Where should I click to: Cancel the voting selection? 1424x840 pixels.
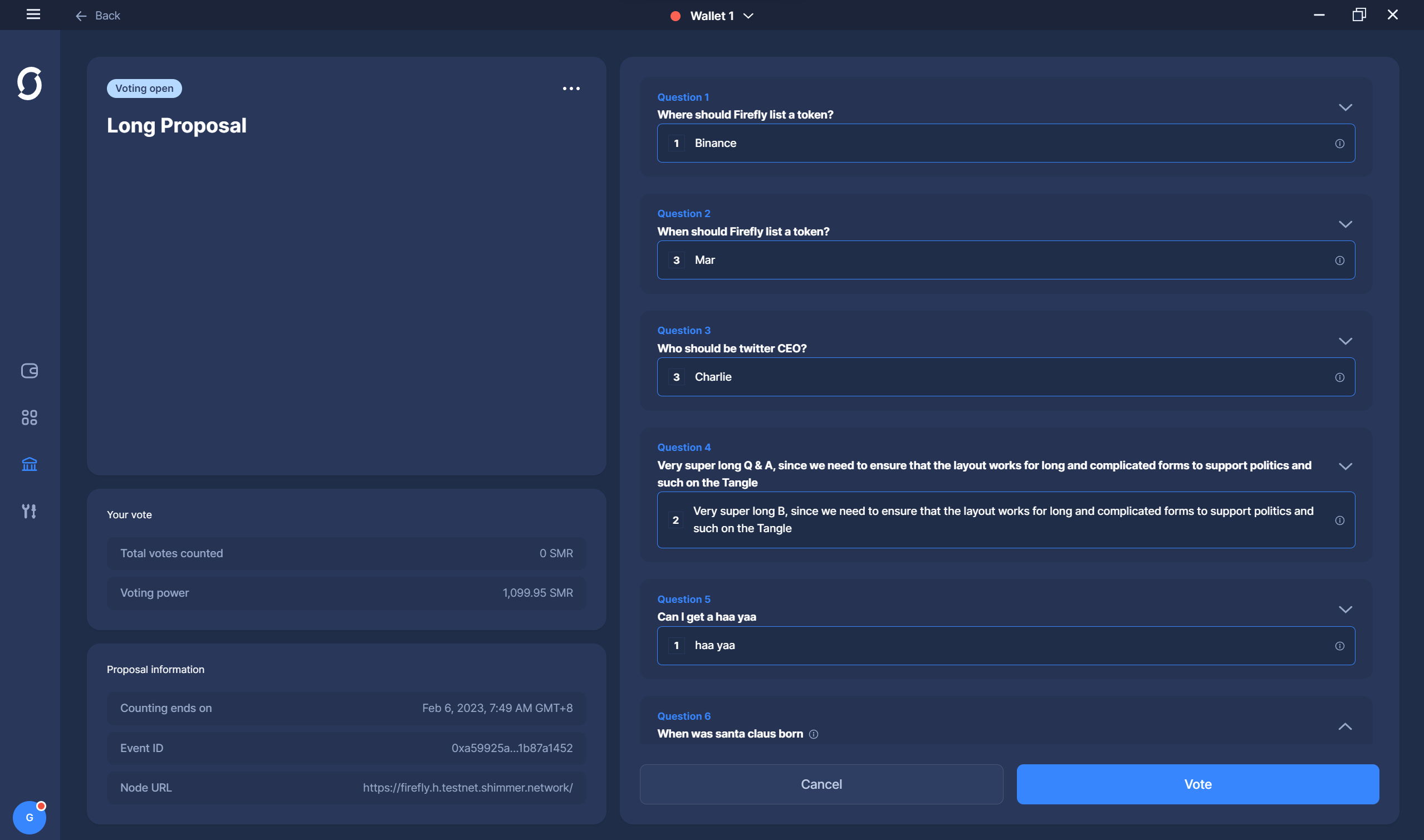(x=821, y=784)
